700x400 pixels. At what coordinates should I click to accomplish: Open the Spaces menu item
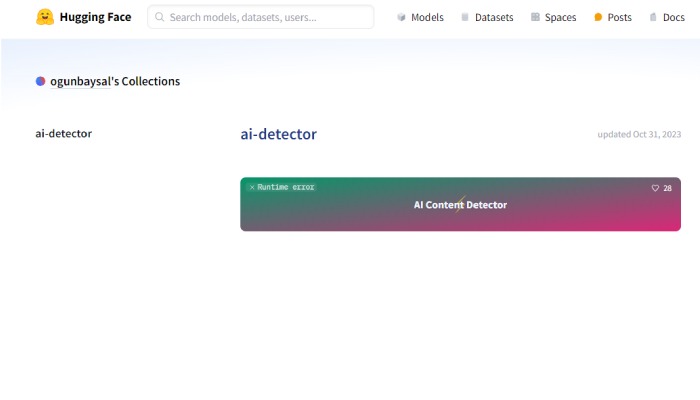coord(554,17)
